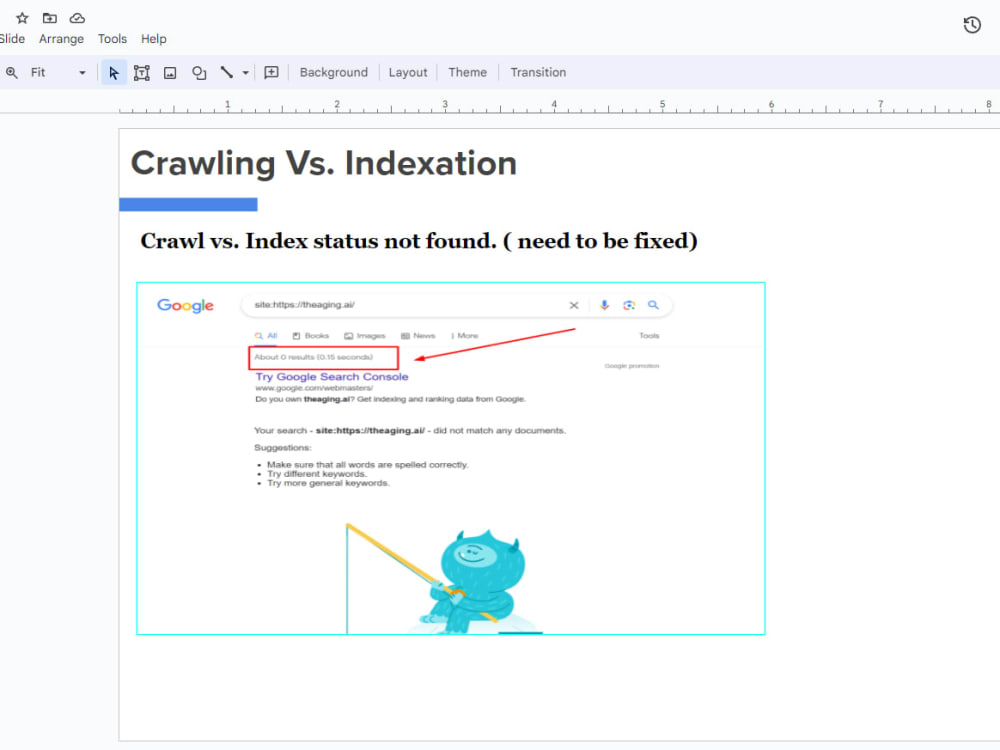This screenshot has height=750, width=1000.
Task: Expand the line type dropdown arrow
Action: tap(246, 73)
